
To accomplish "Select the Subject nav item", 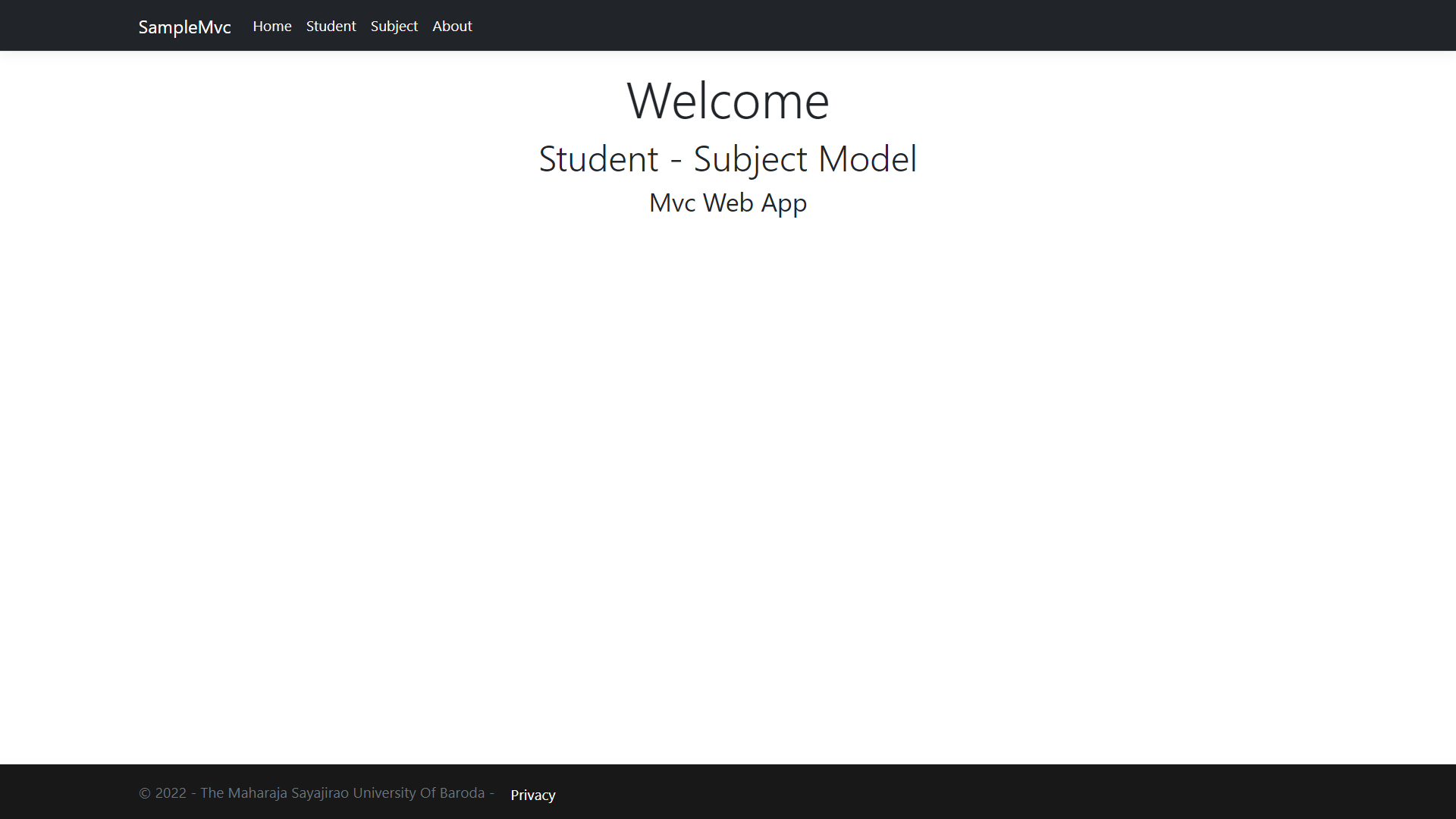I will (x=394, y=27).
